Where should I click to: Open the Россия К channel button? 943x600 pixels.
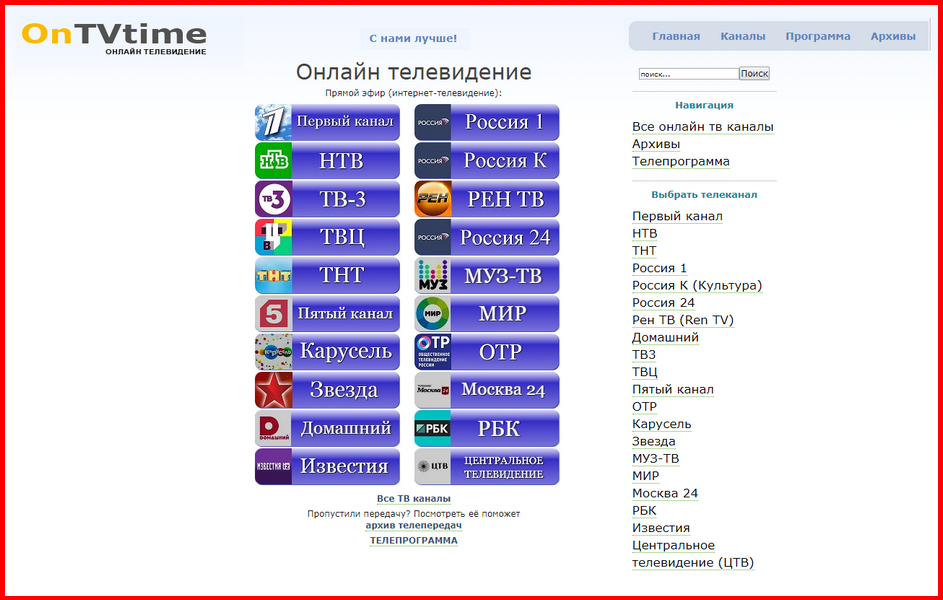(x=487, y=161)
